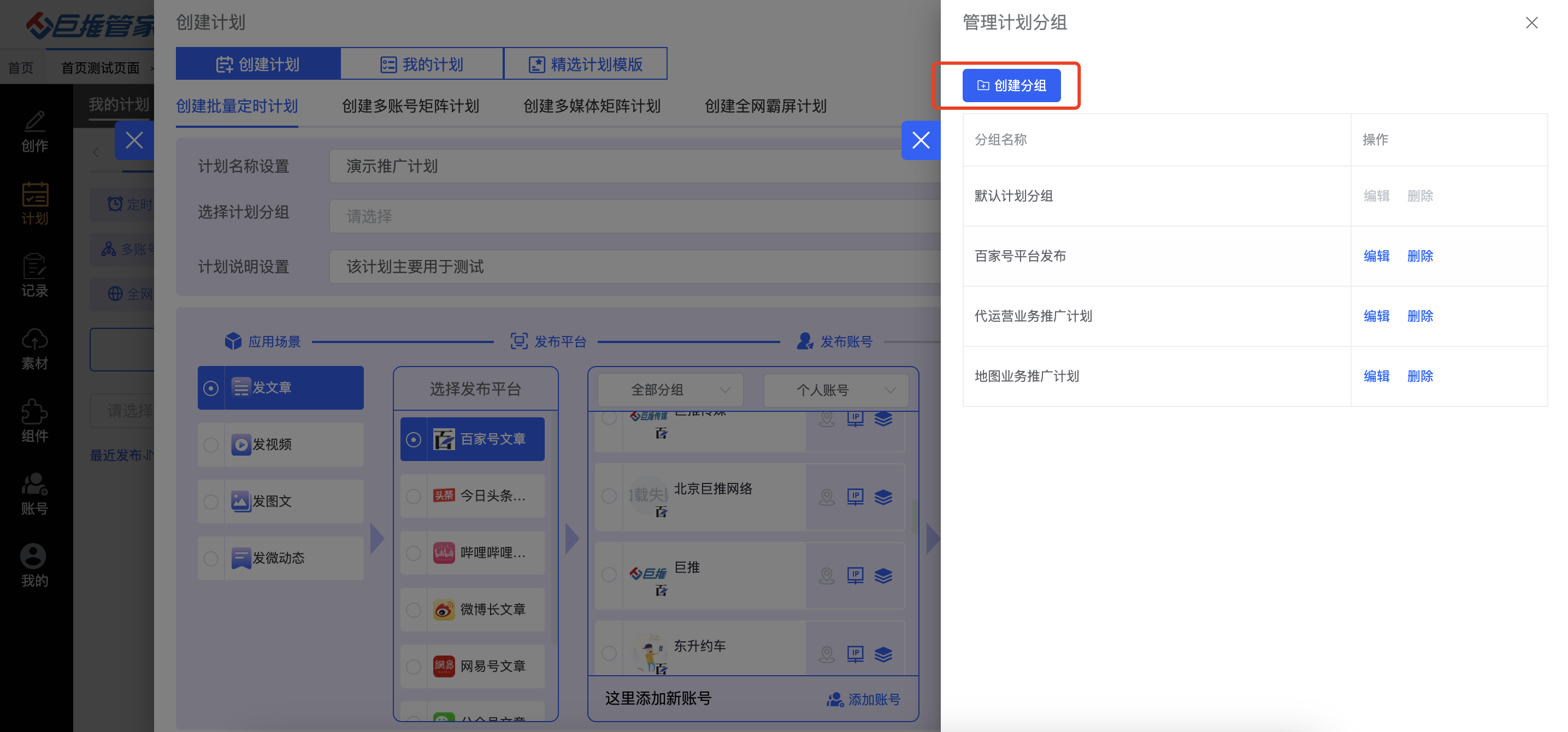Click the 添加账号 link
This screenshot has width=1568, height=732.
tap(863, 699)
